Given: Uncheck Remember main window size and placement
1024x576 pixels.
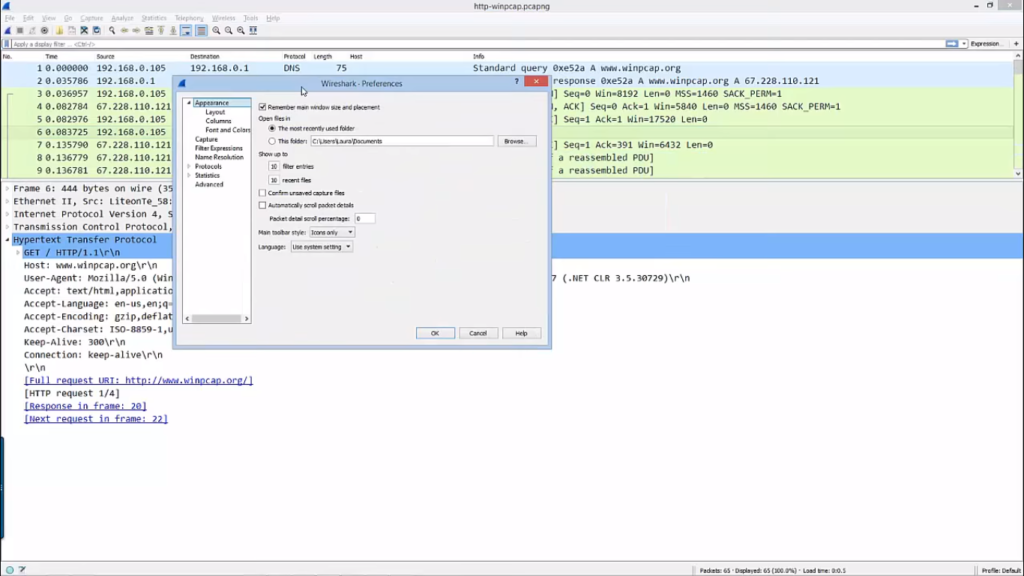Looking at the screenshot, I should (262, 106).
